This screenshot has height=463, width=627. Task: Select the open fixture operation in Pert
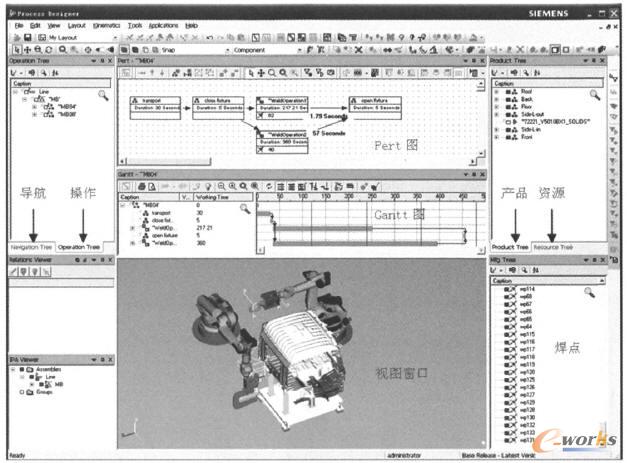(x=375, y=105)
